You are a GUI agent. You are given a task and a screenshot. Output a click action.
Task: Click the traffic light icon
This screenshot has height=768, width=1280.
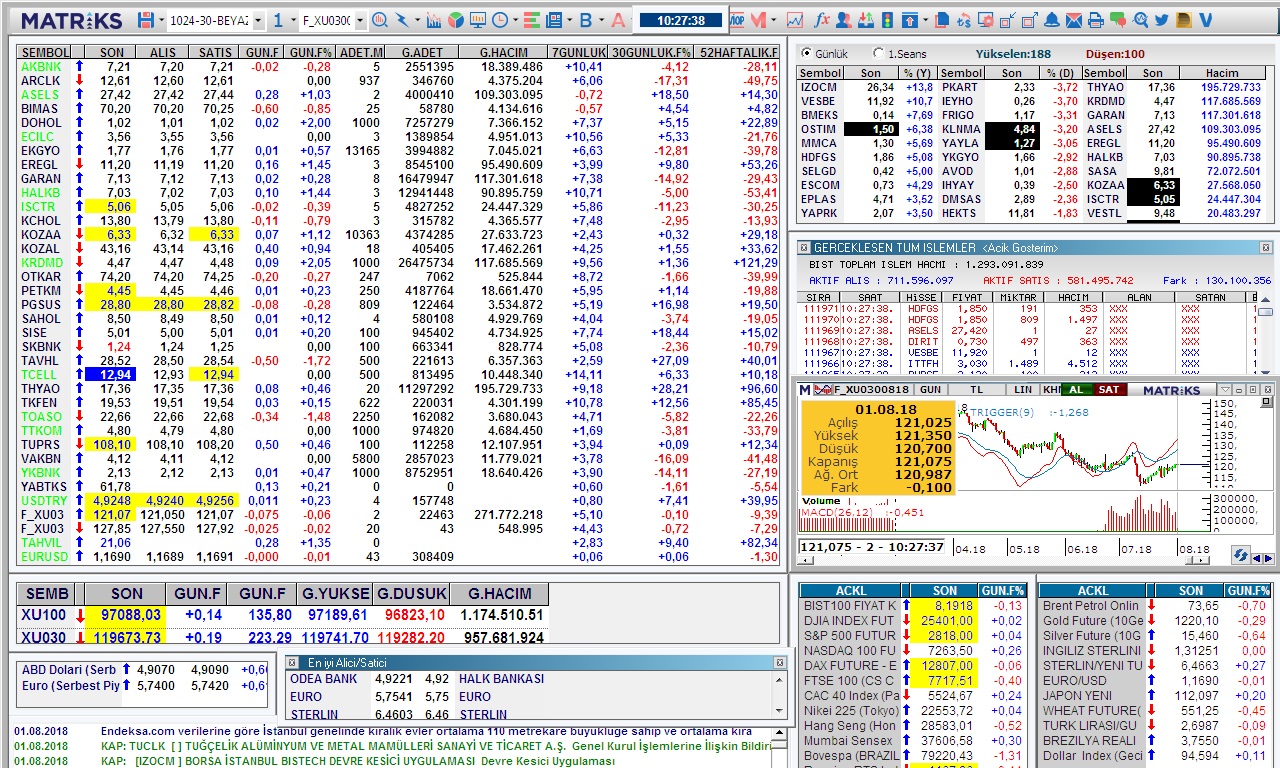(x=887, y=20)
